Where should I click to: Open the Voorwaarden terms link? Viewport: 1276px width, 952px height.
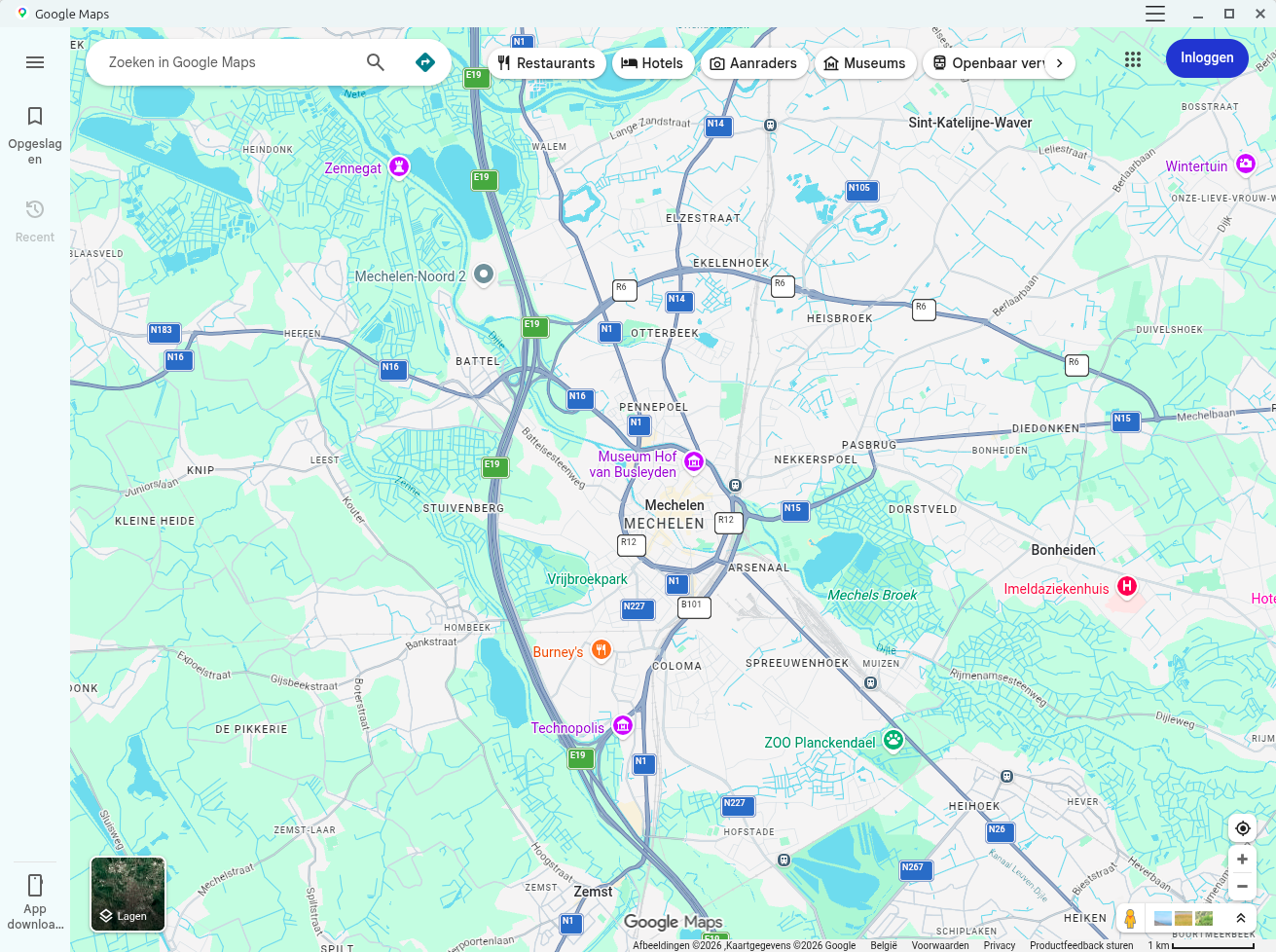tap(940, 945)
